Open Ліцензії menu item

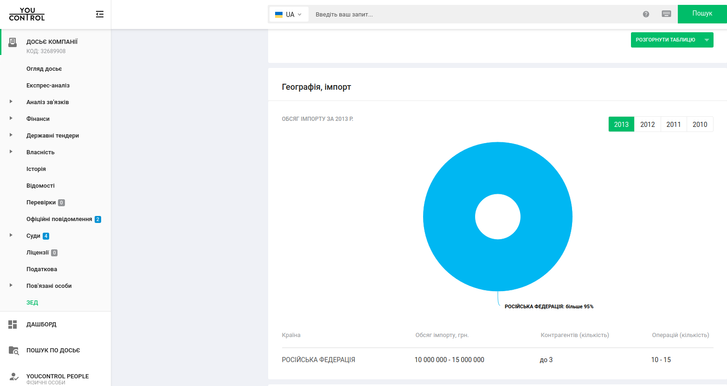pyautogui.click(x=38, y=253)
